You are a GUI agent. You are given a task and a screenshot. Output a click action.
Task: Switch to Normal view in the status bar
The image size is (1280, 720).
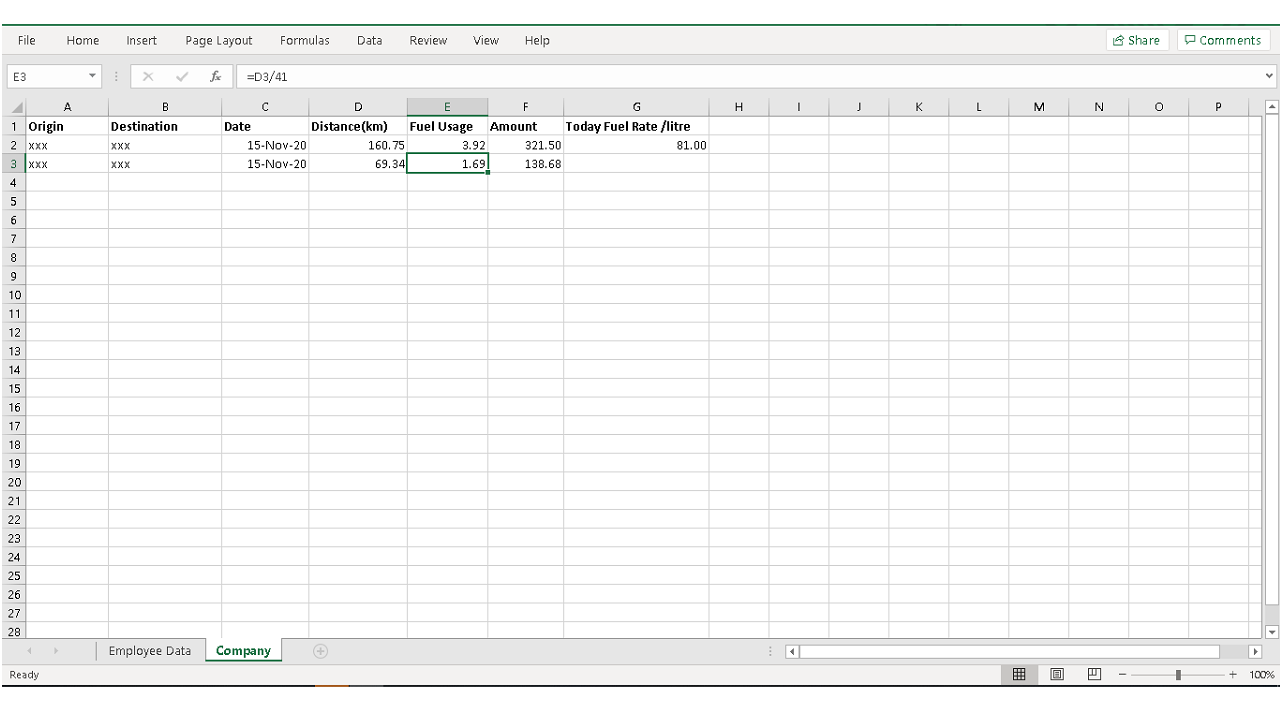click(x=1019, y=674)
